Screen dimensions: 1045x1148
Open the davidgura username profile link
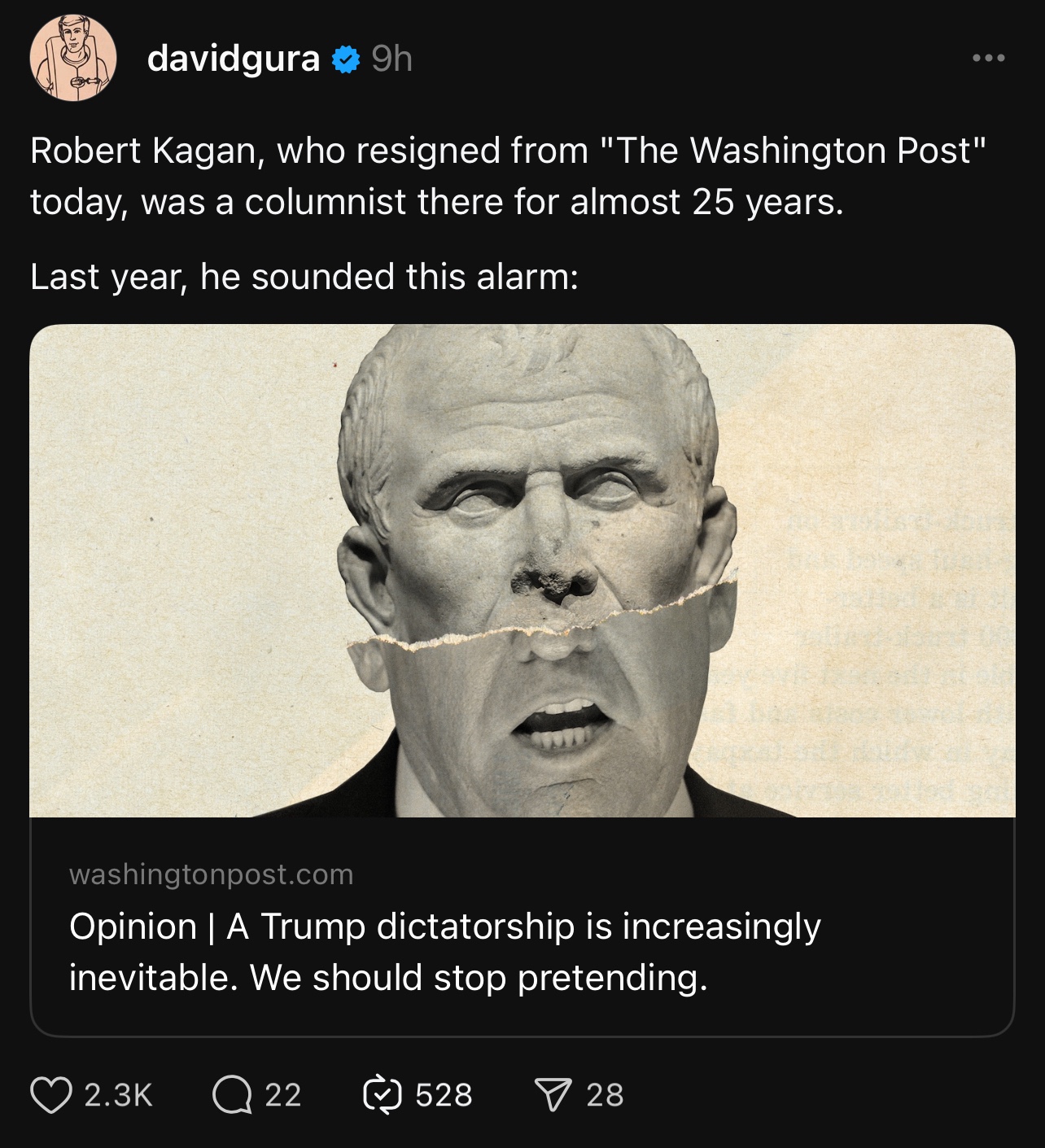coord(233,59)
